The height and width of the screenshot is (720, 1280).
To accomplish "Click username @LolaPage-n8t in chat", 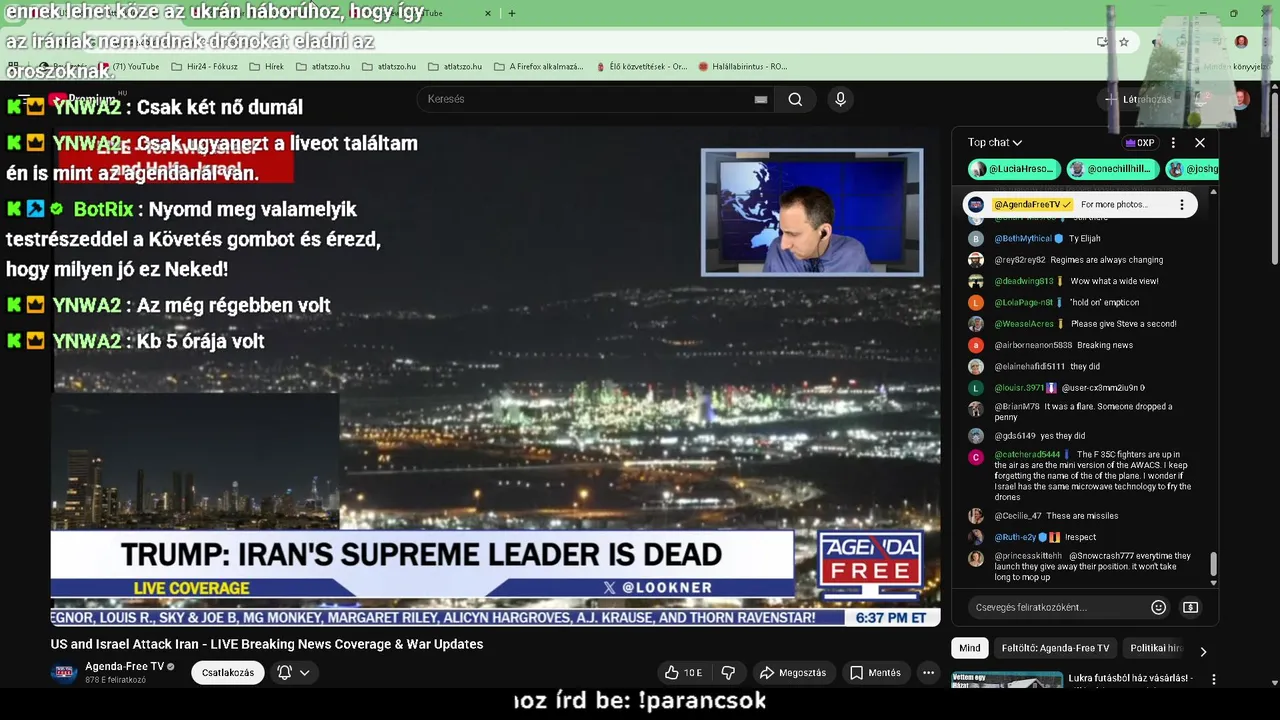I will pos(1024,302).
